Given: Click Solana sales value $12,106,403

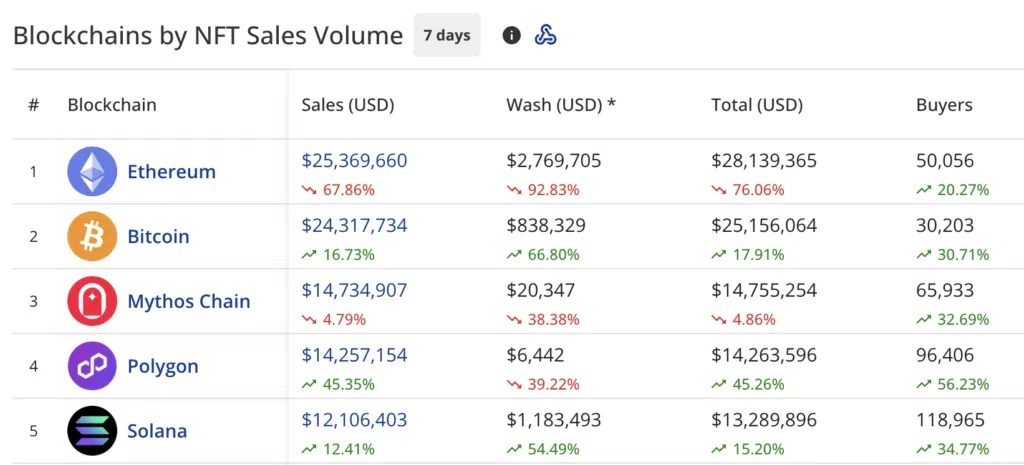Looking at the screenshot, I should click(354, 420).
